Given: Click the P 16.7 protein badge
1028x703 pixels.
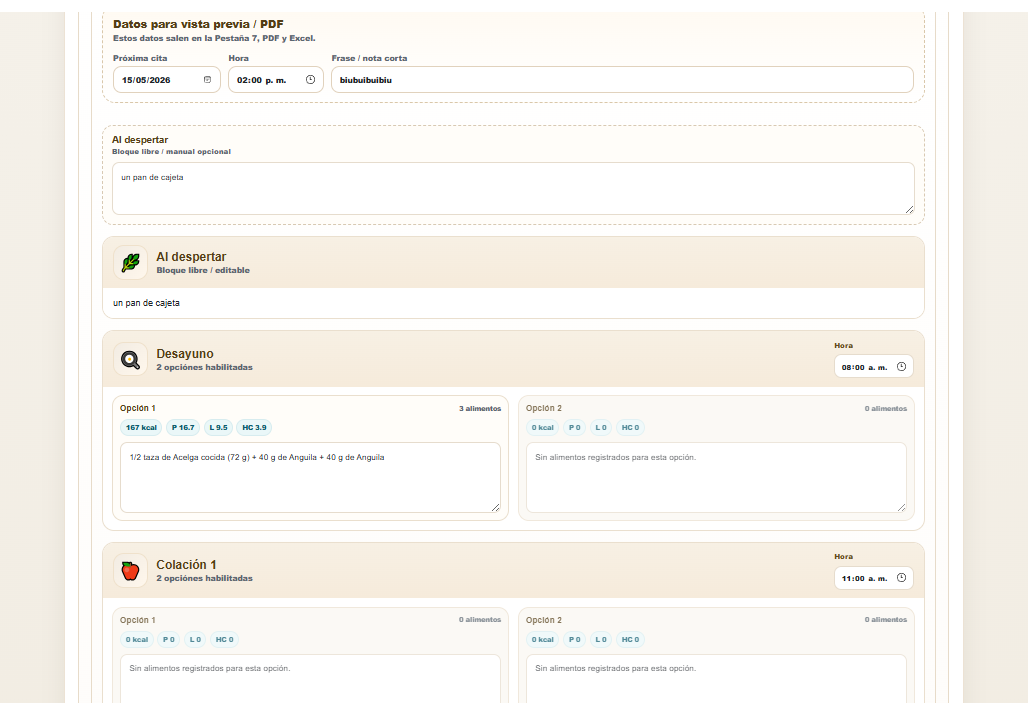Looking at the screenshot, I should pos(183,428).
